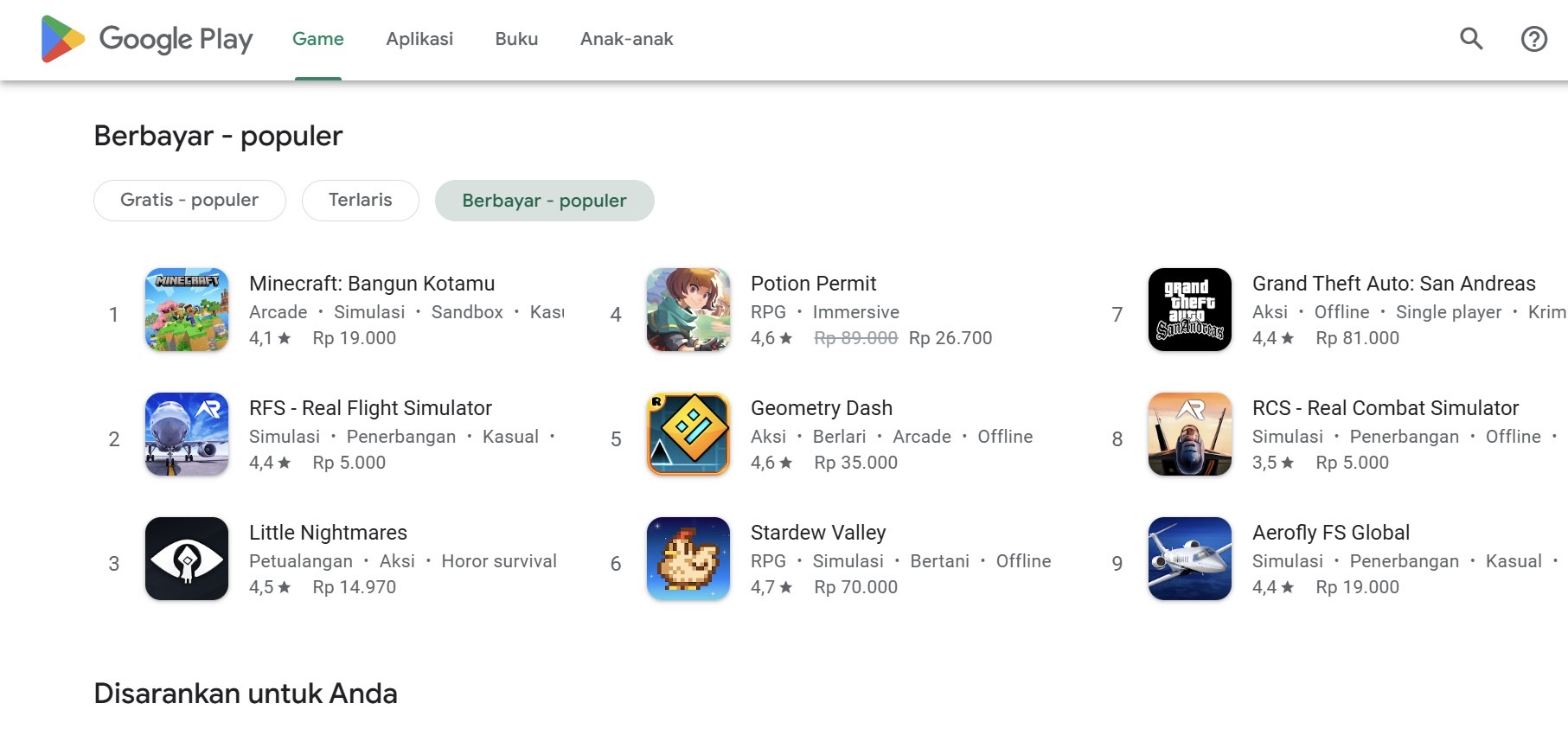The height and width of the screenshot is (729, 1568).
Task: Select the Berbayar - populer chip
Action: 544,201
